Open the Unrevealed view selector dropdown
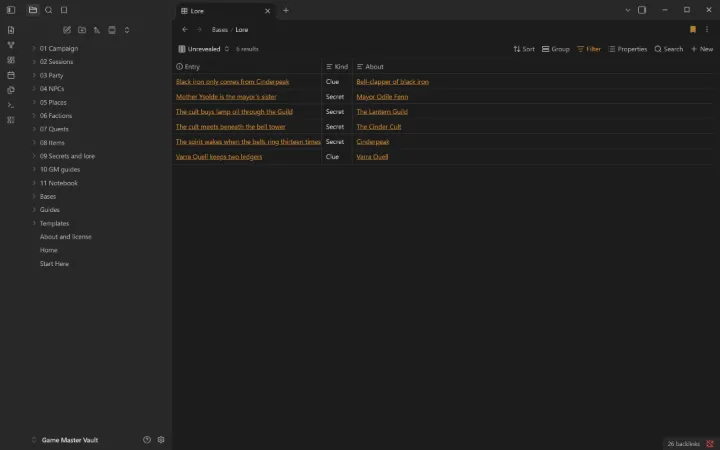The height and width of the screenshot is (450, 720). point(203,49)
